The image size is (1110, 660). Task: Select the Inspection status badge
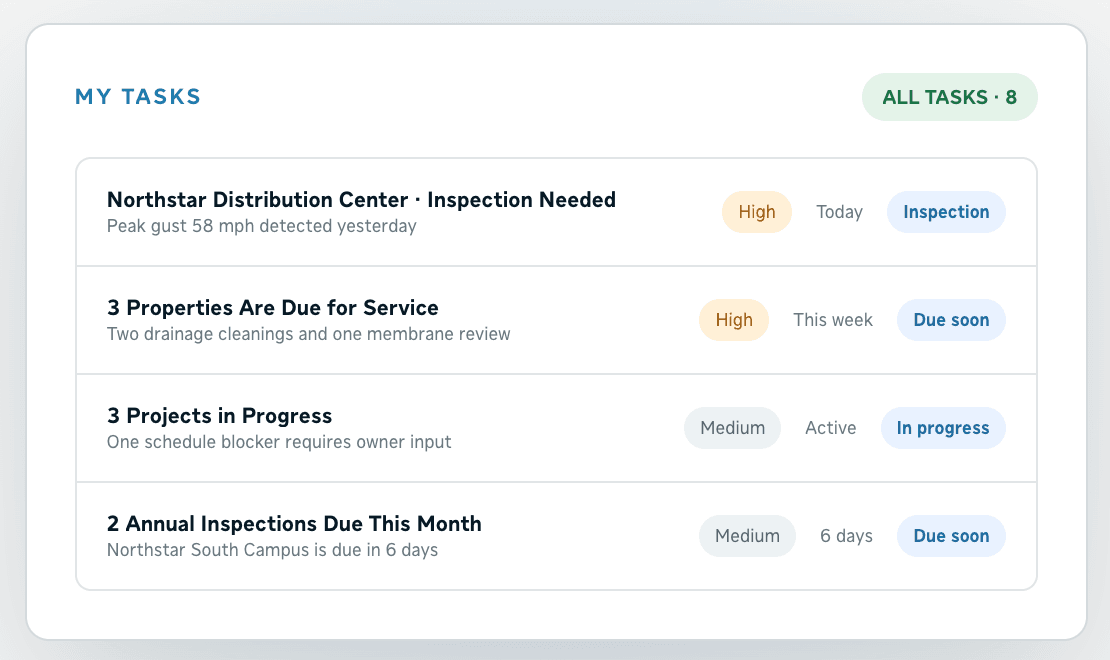(x=946, y=212)
